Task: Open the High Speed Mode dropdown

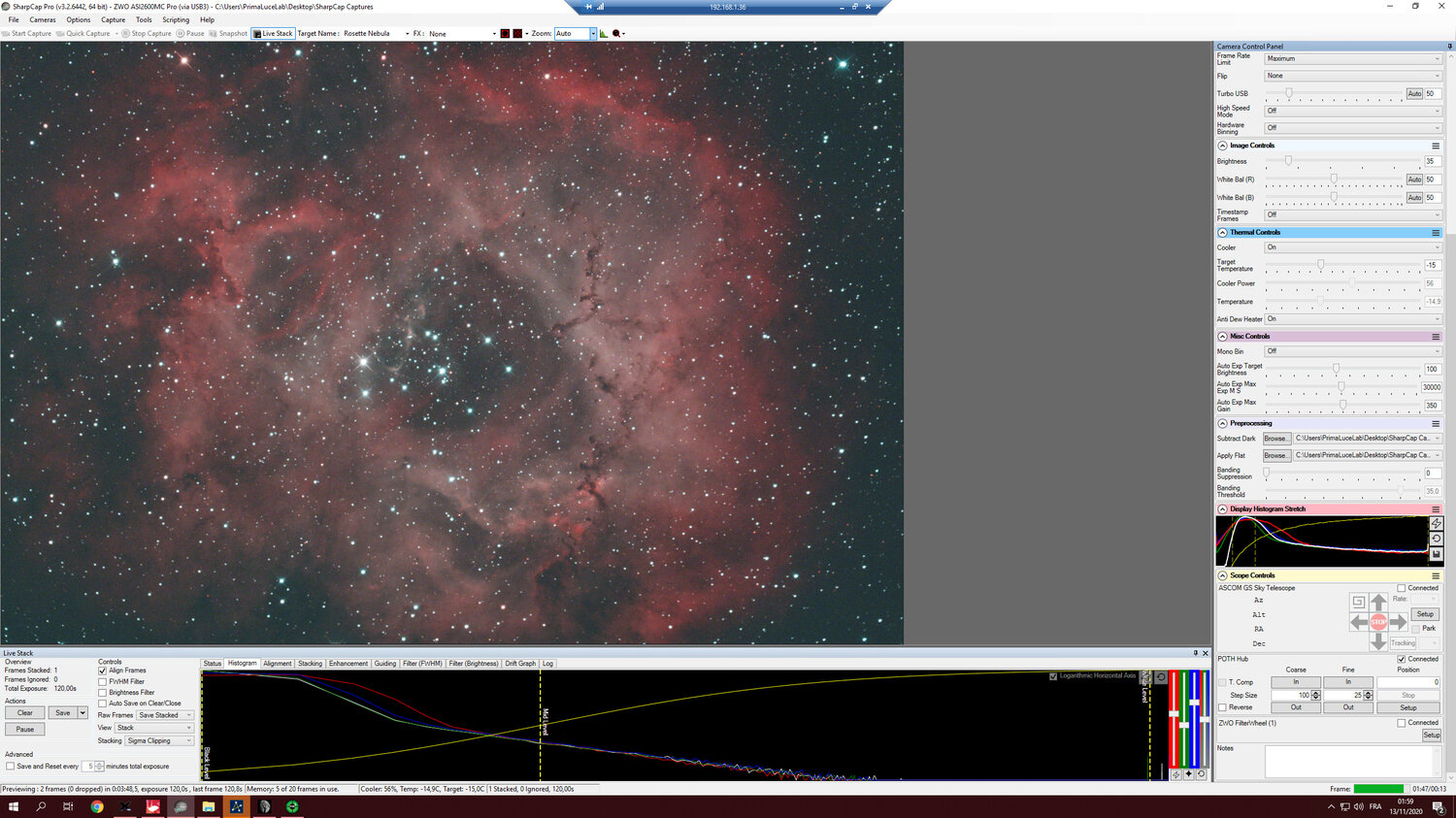Action: [1353, 111]
